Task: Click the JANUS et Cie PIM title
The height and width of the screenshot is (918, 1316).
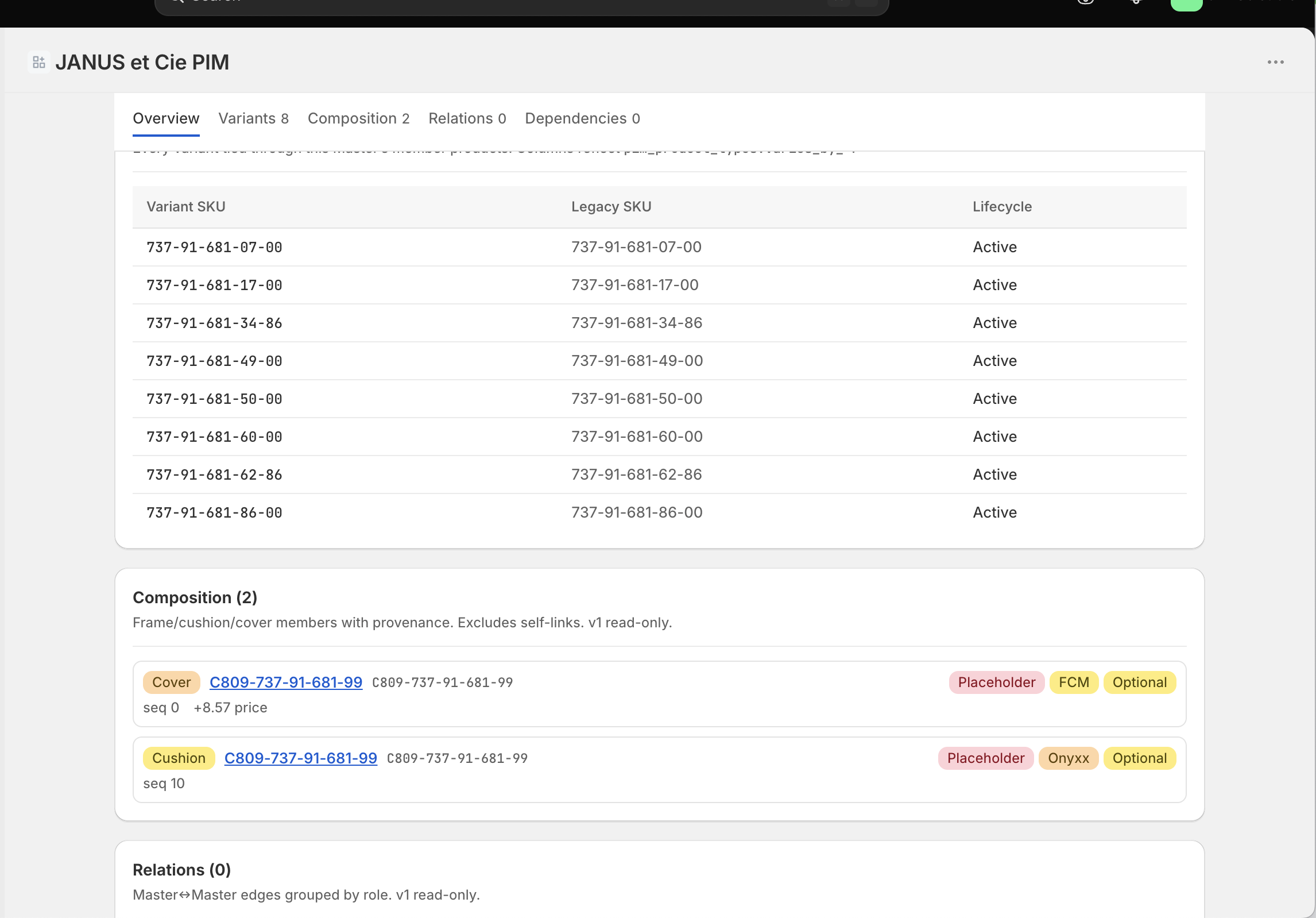Action: pos(142,62)
